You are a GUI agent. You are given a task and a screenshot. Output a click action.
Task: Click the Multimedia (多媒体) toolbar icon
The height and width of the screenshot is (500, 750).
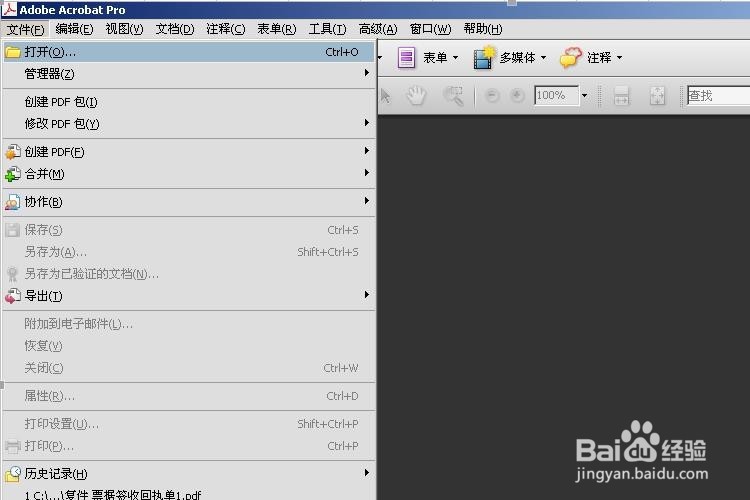tap(484, 58)
